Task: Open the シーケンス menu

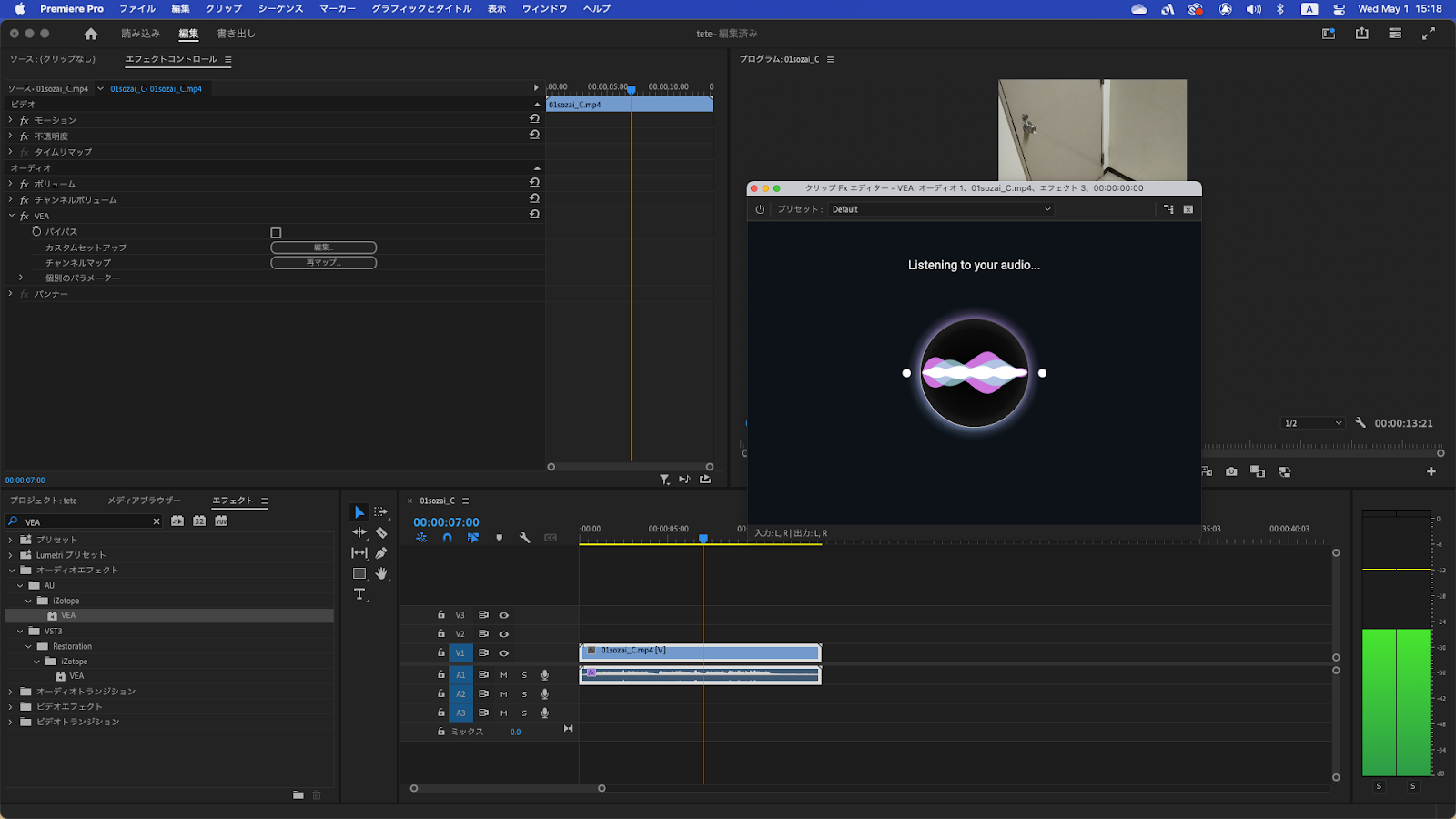Action: (280, 8)
